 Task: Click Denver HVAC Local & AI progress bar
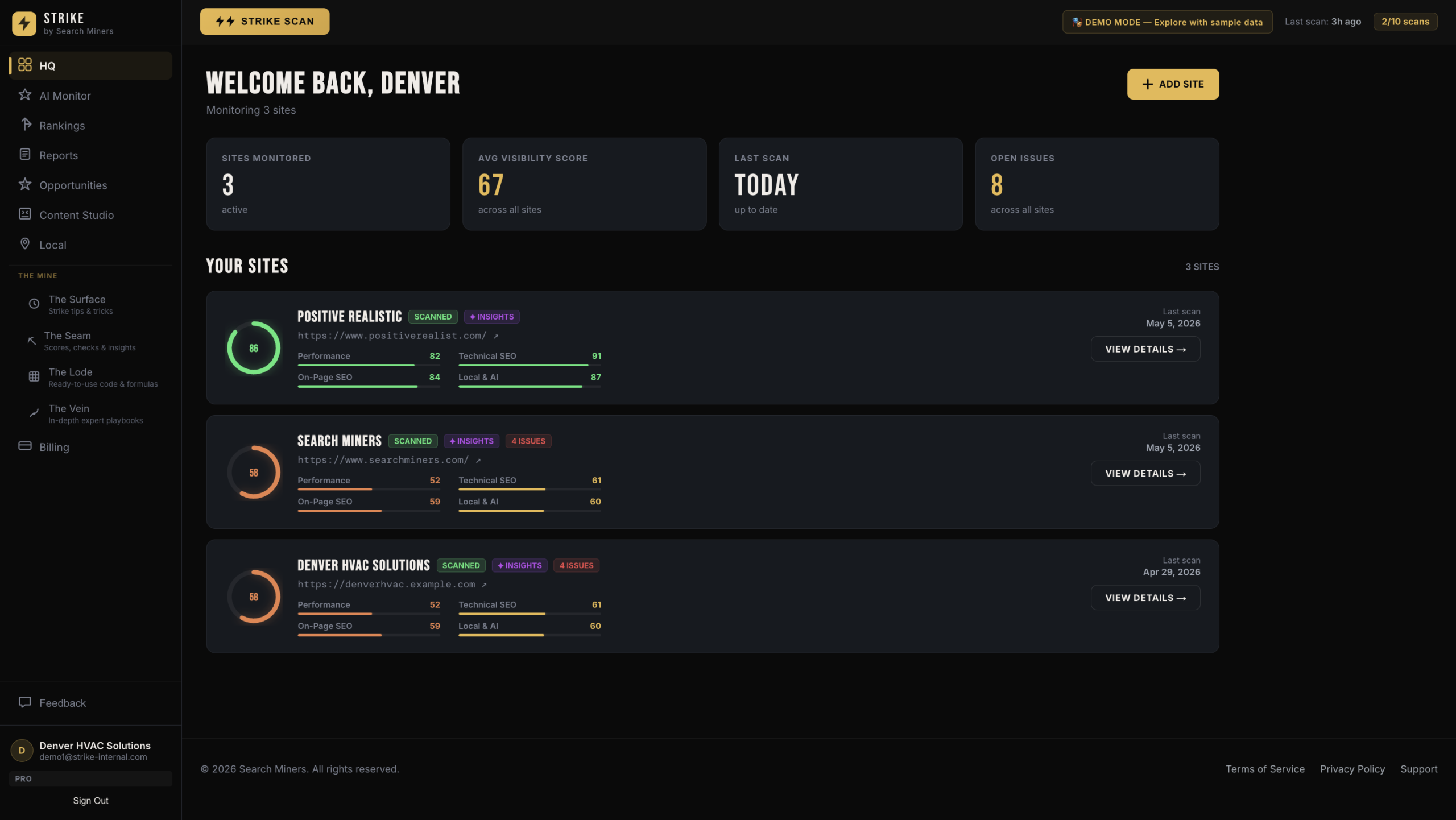(x=530, y=635)
